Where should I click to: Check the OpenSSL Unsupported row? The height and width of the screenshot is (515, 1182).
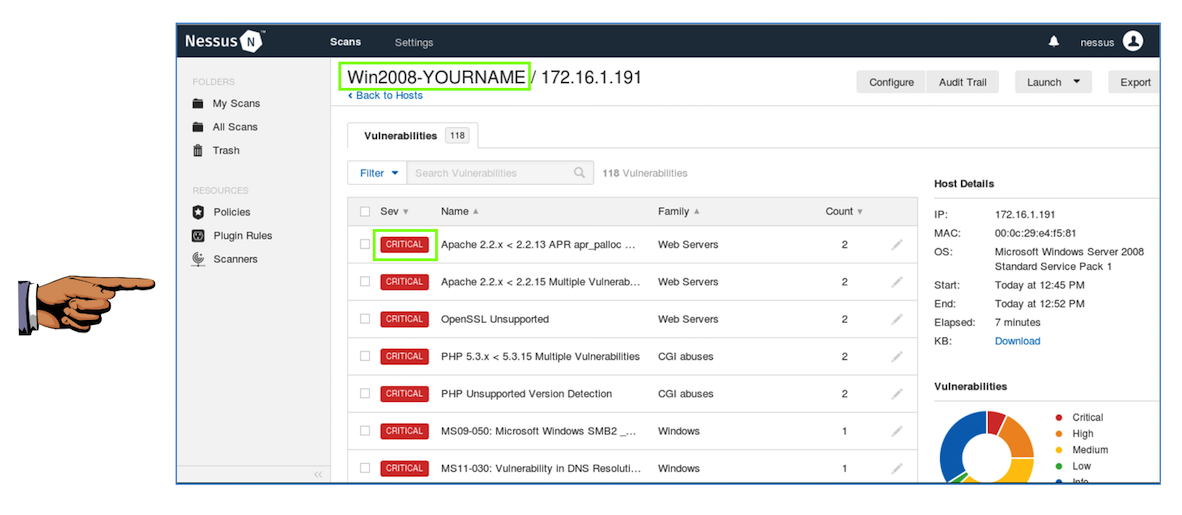pyautogui.click(x=365, y=319)
